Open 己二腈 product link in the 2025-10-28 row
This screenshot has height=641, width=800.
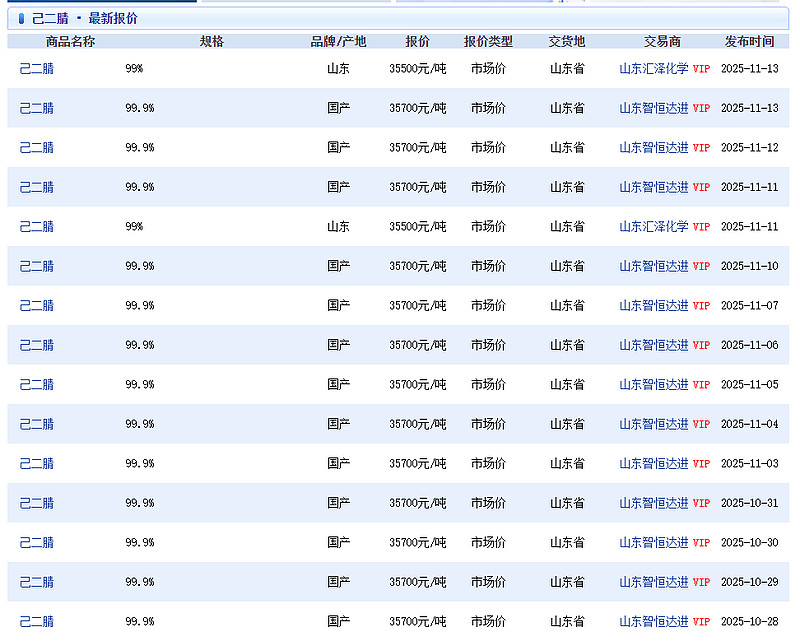pos(37,622)
